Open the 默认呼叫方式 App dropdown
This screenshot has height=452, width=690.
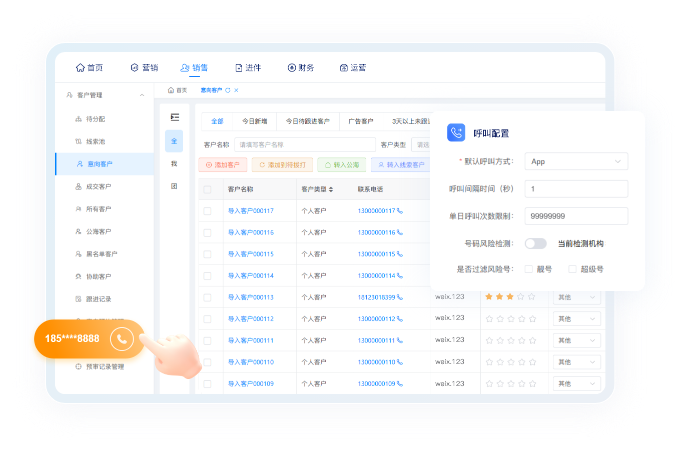click(x=576, y=162)
